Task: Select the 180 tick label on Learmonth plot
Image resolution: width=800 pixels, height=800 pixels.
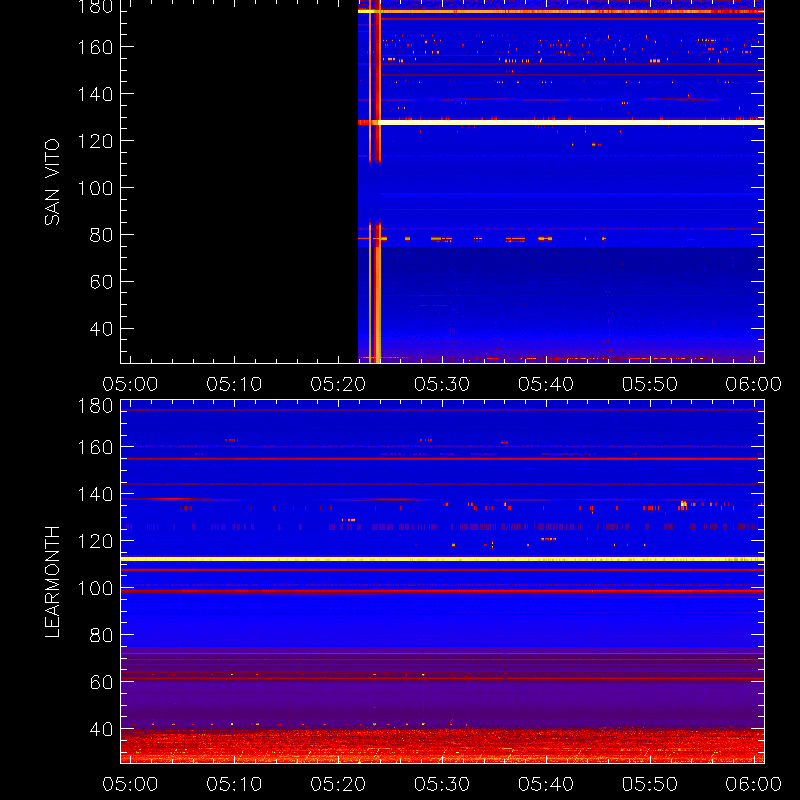Action: coord(95,406)
